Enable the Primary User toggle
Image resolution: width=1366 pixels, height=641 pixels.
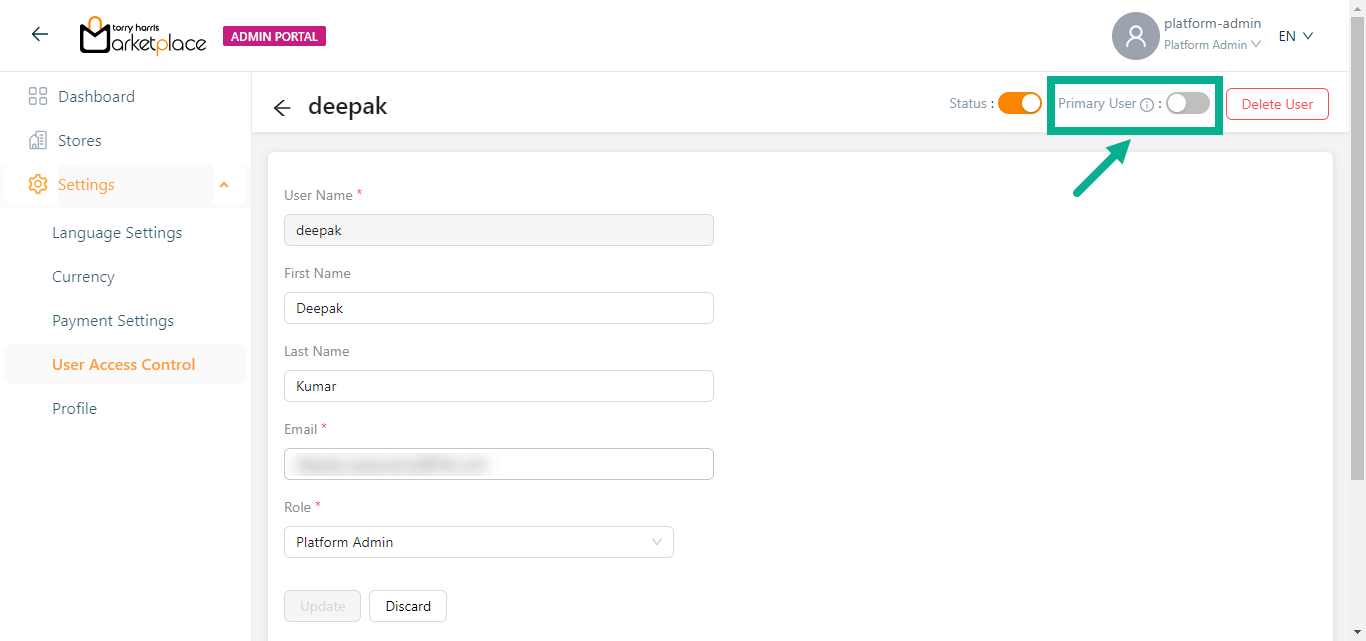coord(1188,103)
